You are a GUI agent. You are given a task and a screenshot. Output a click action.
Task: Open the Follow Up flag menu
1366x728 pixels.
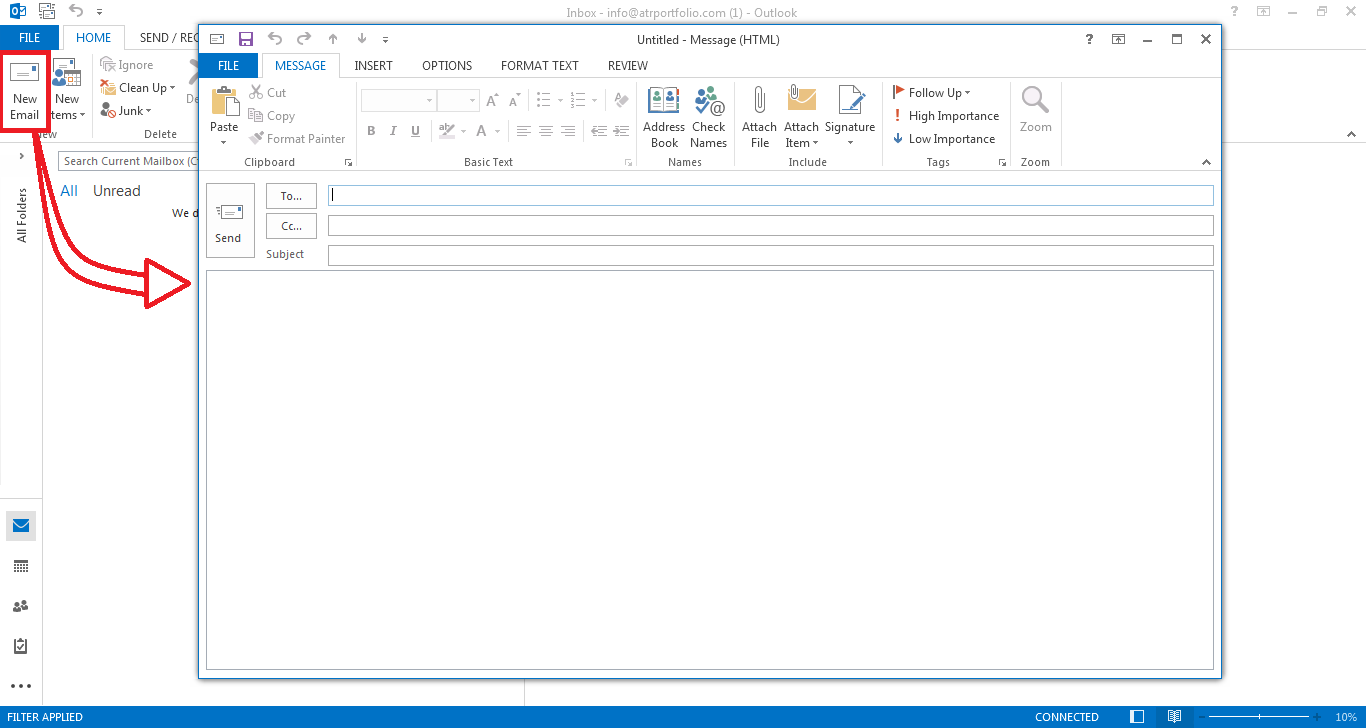931,92
